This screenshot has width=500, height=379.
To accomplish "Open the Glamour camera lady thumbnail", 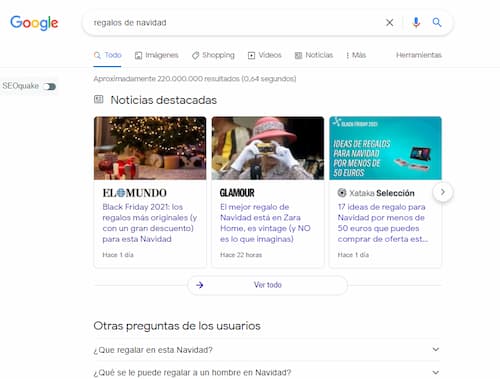I will click(268, 148).
